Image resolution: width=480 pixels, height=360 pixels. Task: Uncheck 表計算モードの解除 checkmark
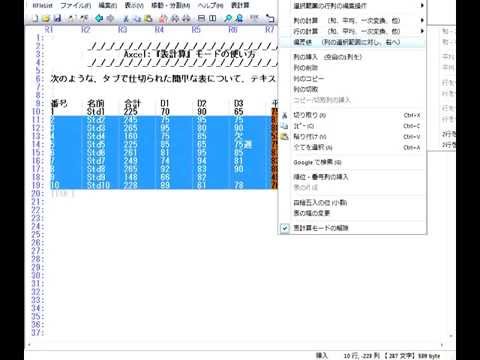coord(285,228)
